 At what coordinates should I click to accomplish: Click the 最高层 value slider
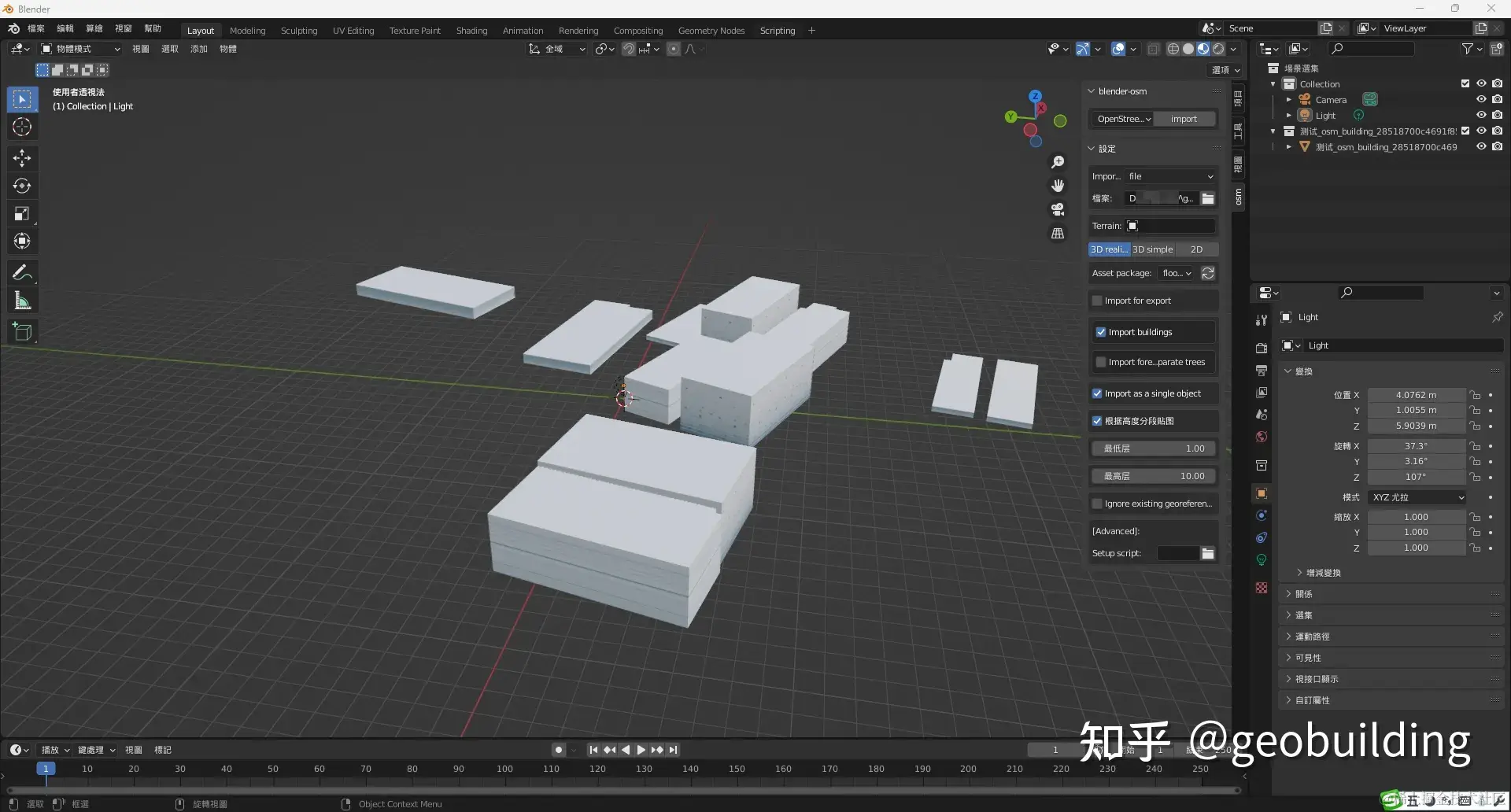click(1154, 476)
